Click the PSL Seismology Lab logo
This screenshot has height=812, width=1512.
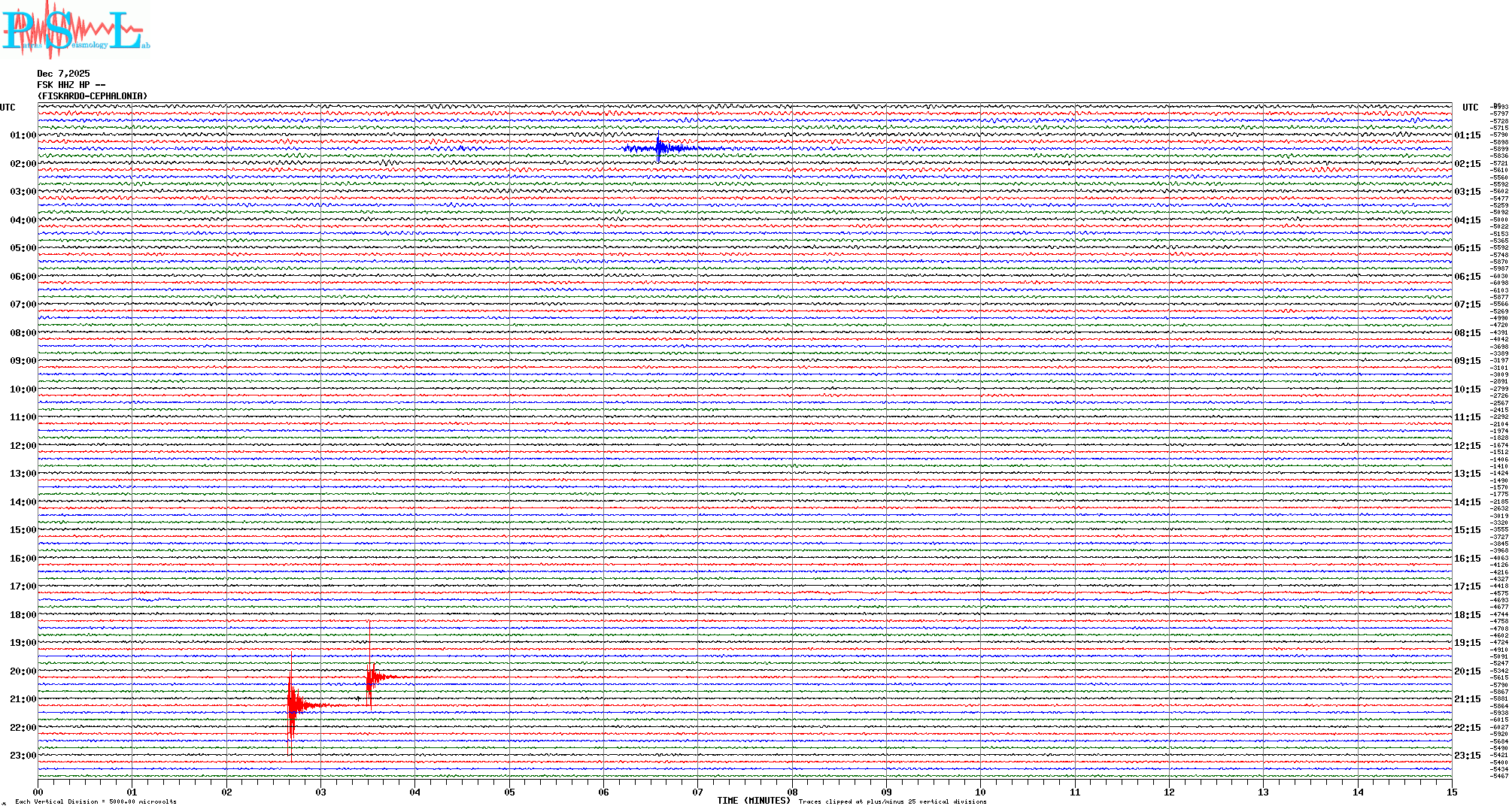75,30
